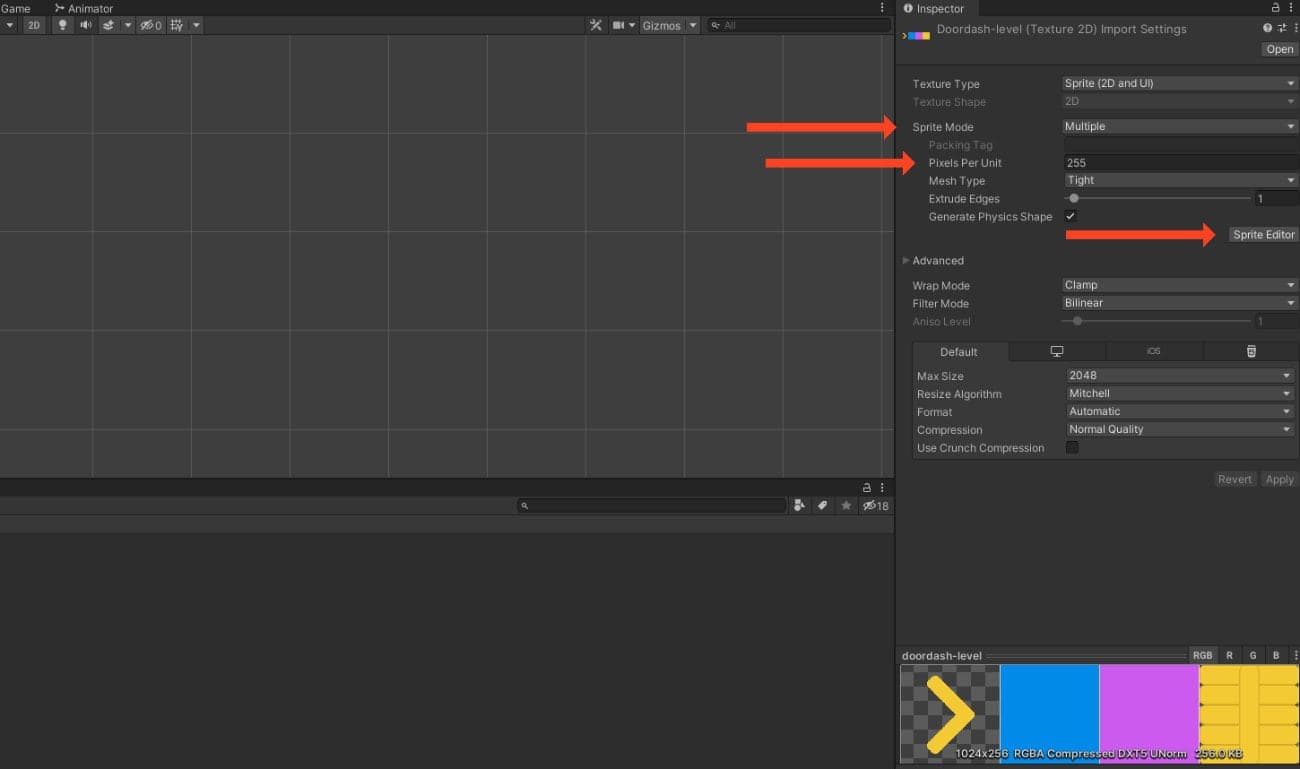Enable the Use Crunch Compression checkbox

(1072, 448)
